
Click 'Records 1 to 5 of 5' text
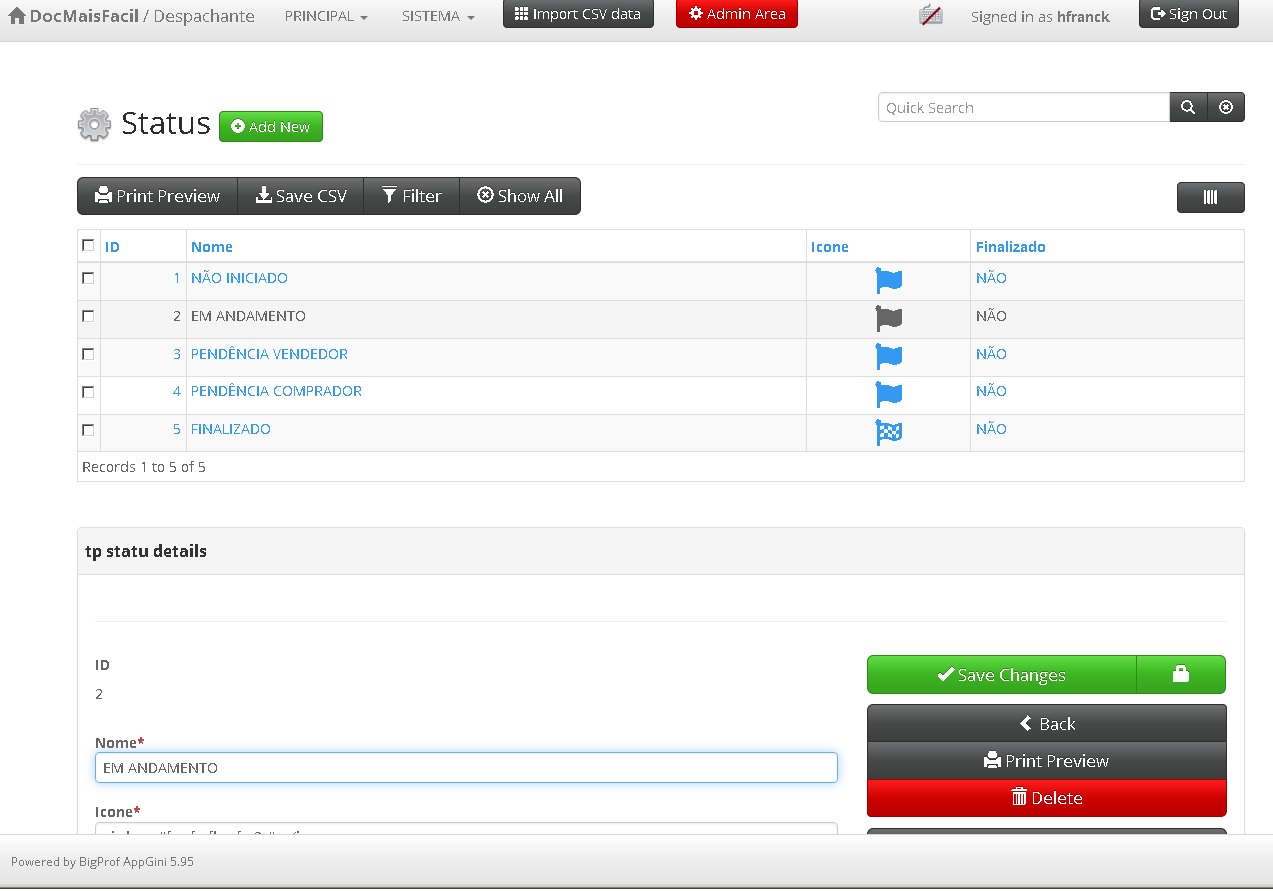(144, 467)
